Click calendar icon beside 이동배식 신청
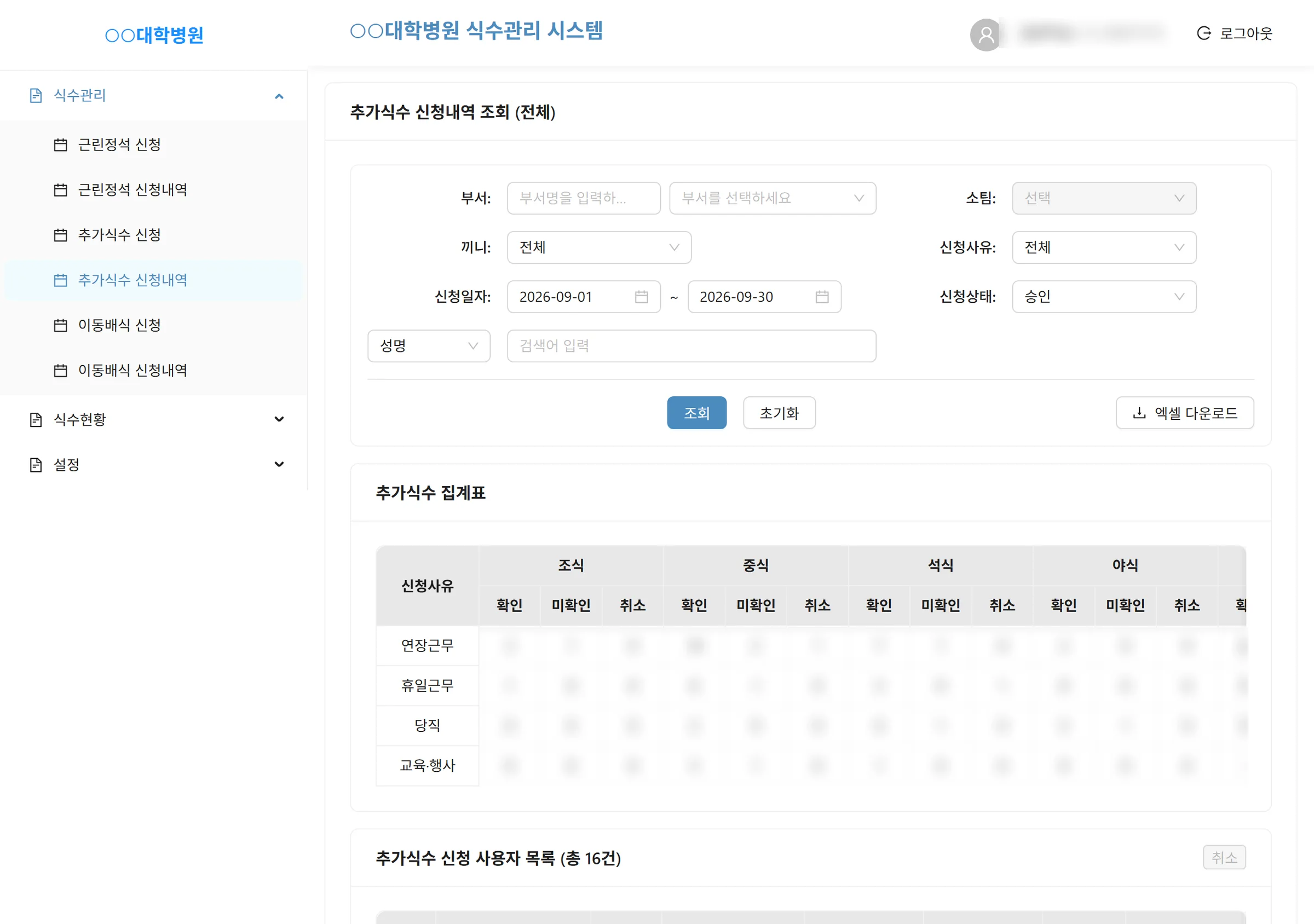 pos(60,326)
